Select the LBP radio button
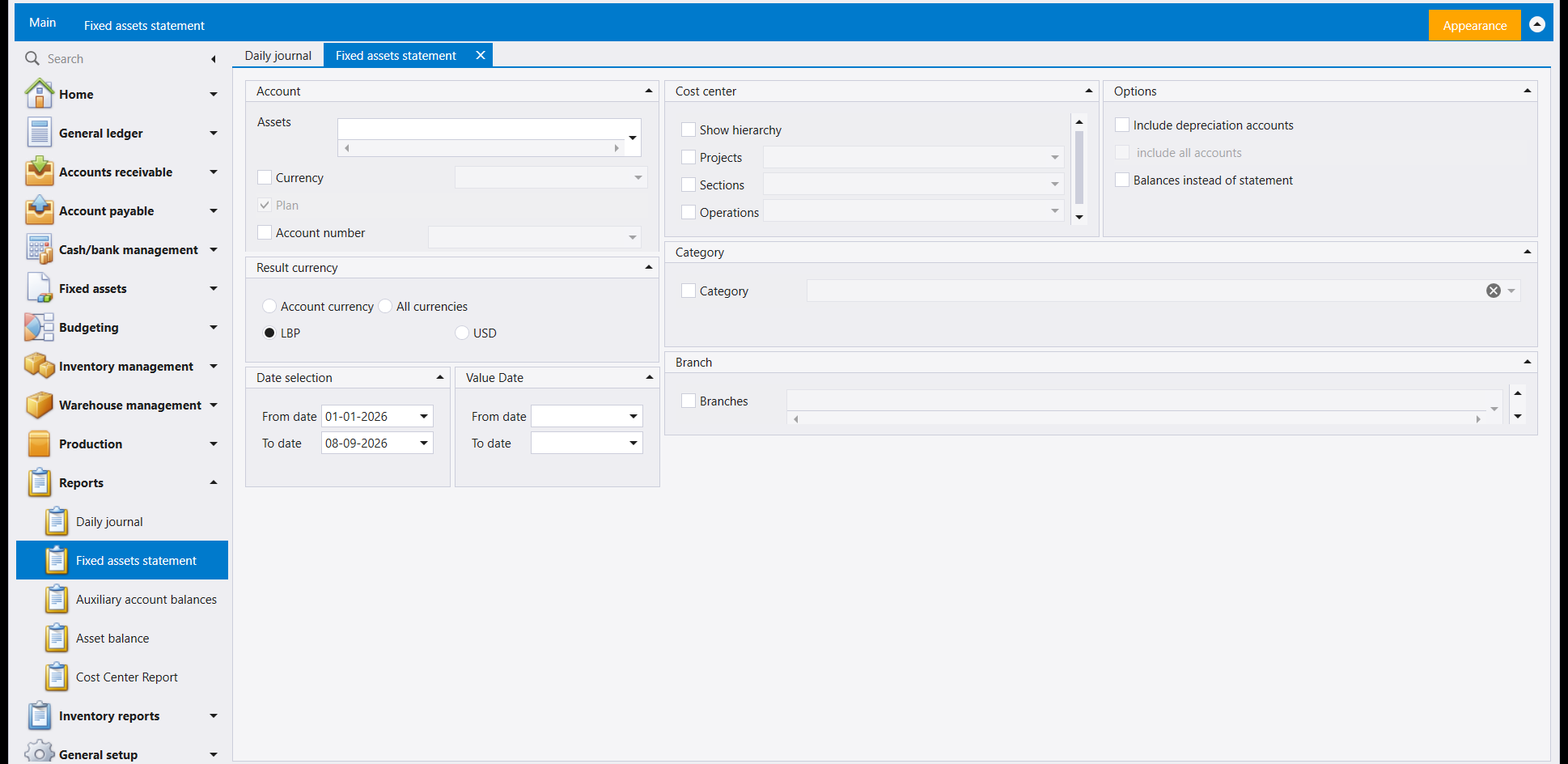The image size is (1568, 764). pos(269,333)
